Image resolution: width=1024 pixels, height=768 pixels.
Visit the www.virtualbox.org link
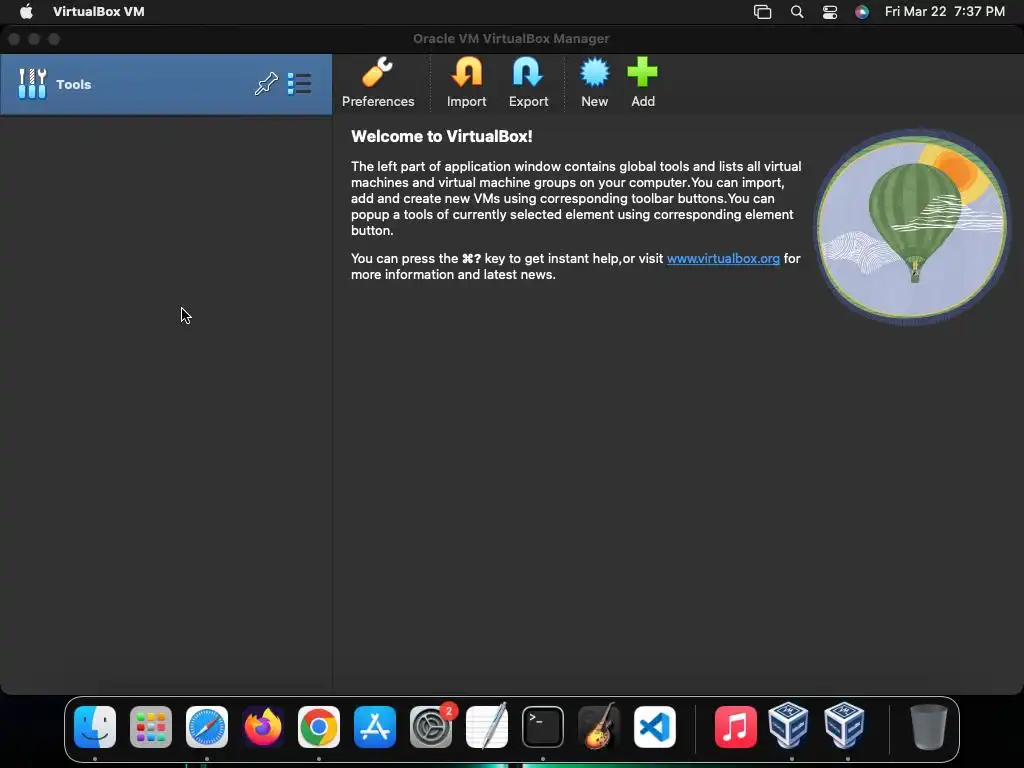(723, 259)
